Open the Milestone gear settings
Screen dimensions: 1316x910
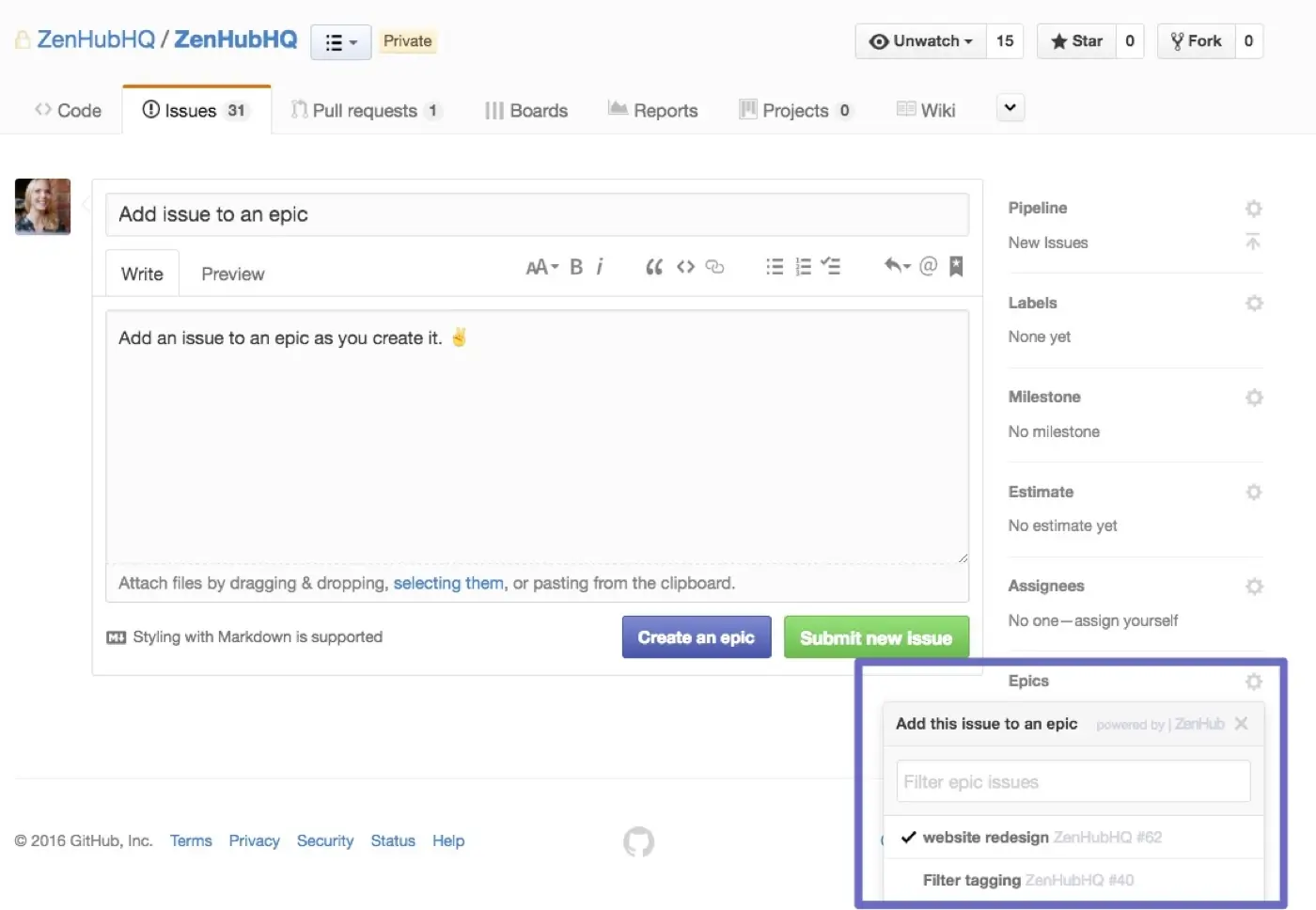click(x=1253, y=398)
